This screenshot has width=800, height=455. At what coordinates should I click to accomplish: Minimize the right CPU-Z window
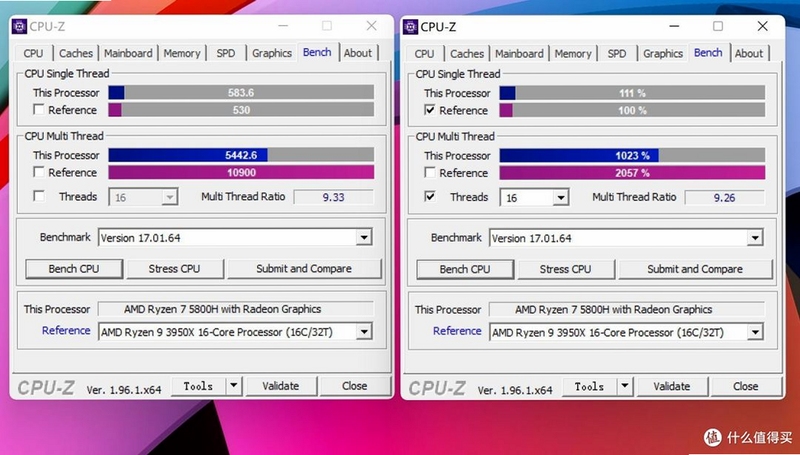[674, 26]
